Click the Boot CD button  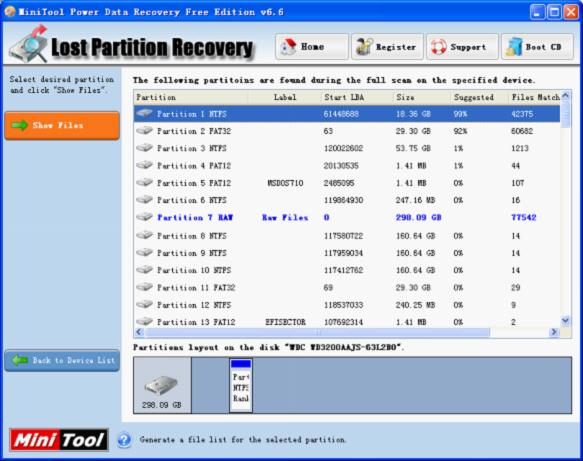pyautogui.click(x=537, y=47)
